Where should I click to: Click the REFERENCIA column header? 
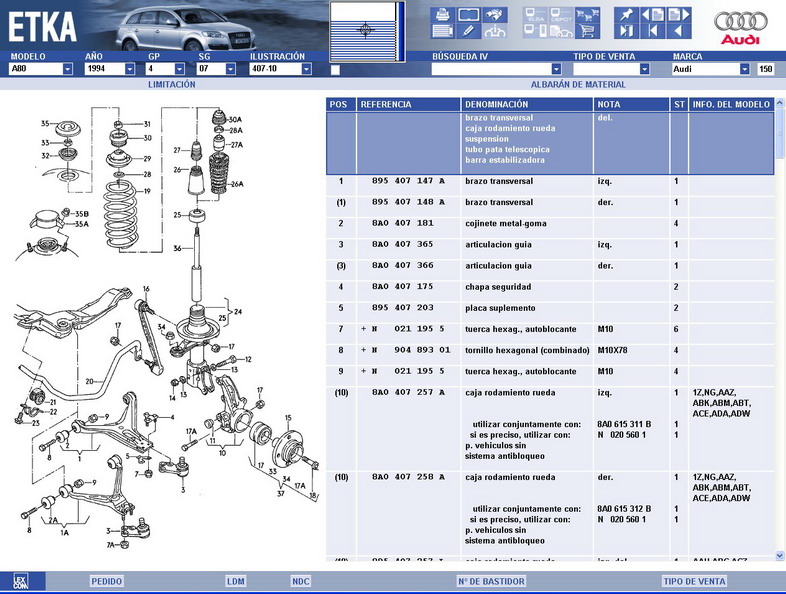point(409,104)
